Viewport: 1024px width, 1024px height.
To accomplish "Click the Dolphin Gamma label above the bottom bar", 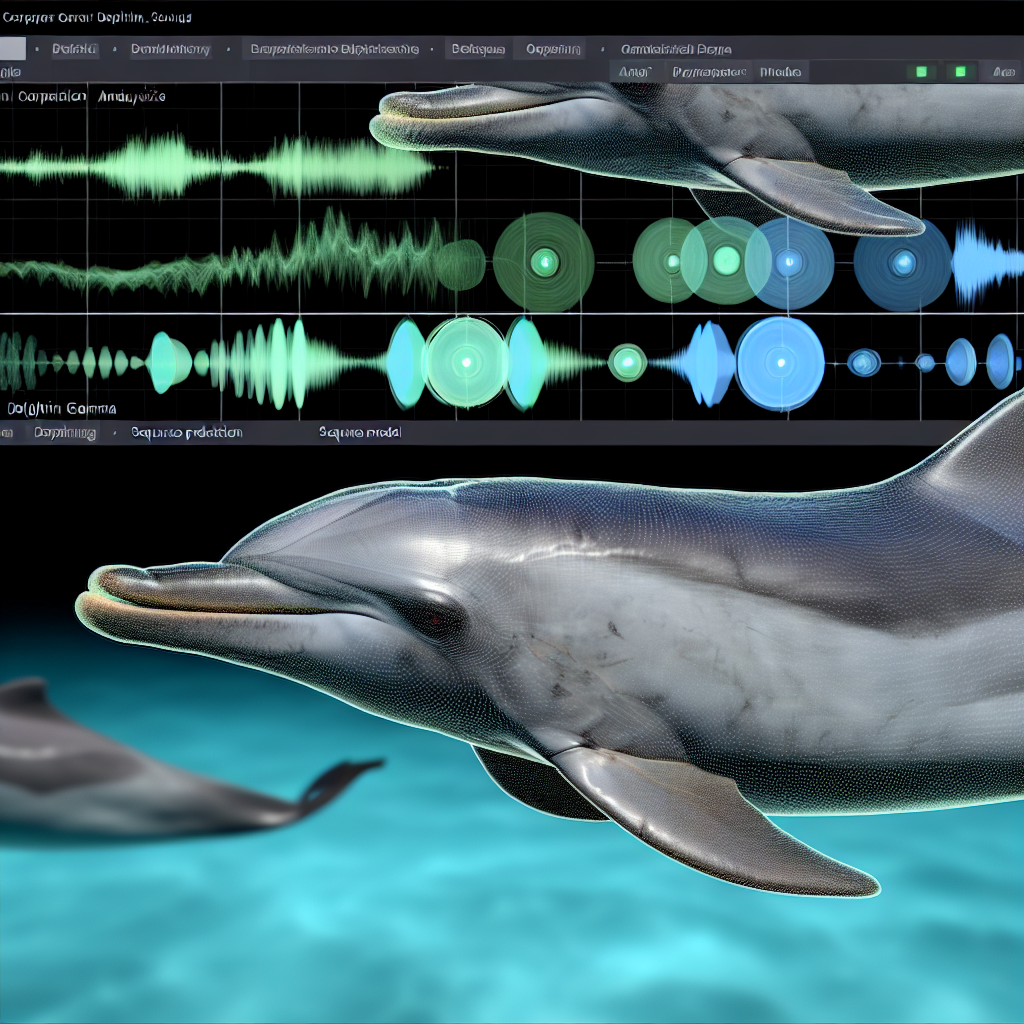I will point(60,409).
